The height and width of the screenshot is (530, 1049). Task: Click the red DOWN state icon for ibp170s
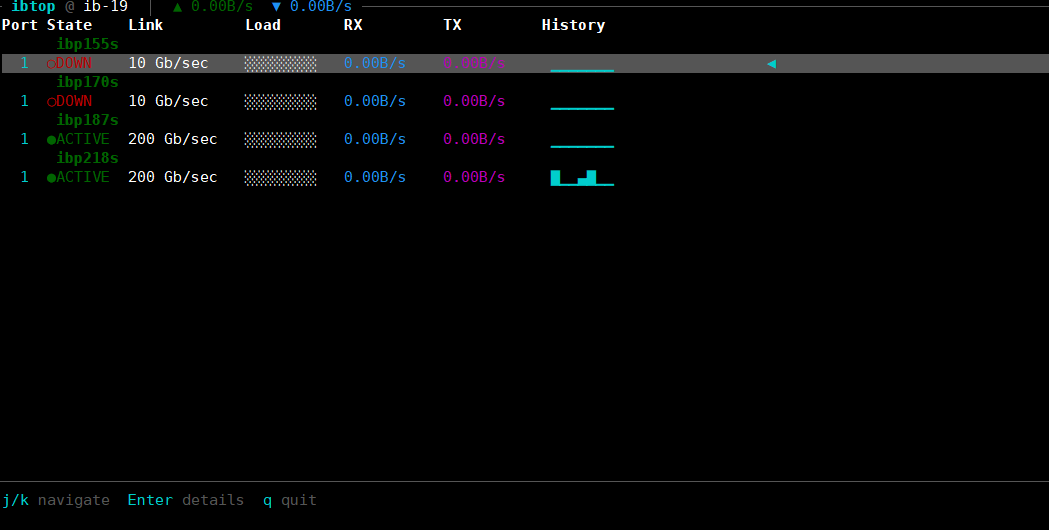click(51, 102)
